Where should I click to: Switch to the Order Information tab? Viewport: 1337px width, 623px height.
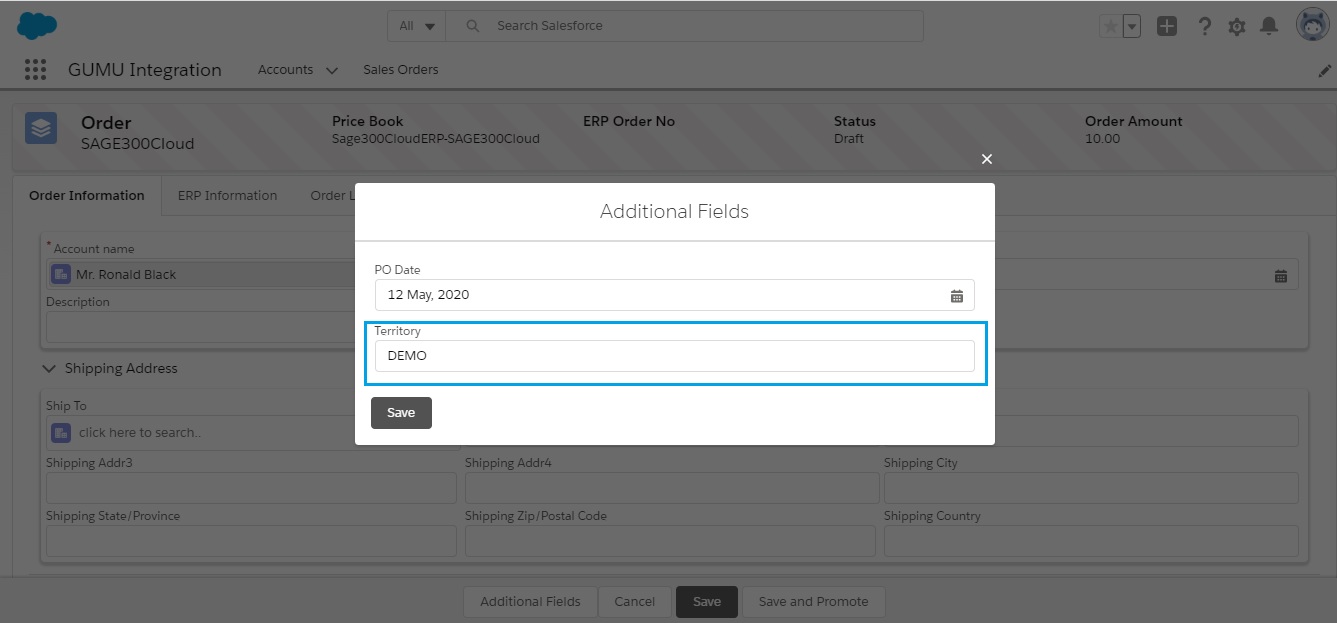click(x=87, y=195)
